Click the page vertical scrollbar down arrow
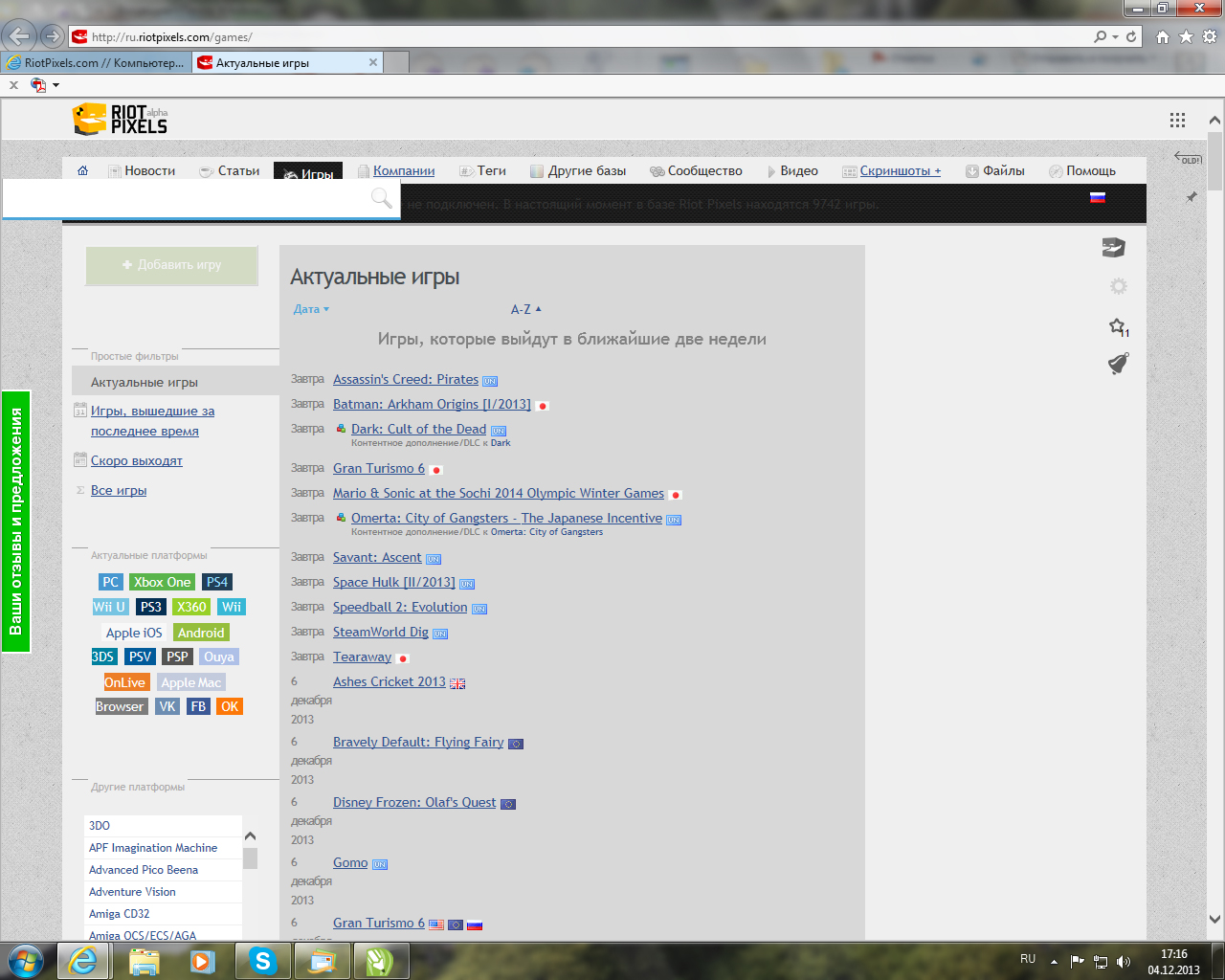 coord(1214,919)
